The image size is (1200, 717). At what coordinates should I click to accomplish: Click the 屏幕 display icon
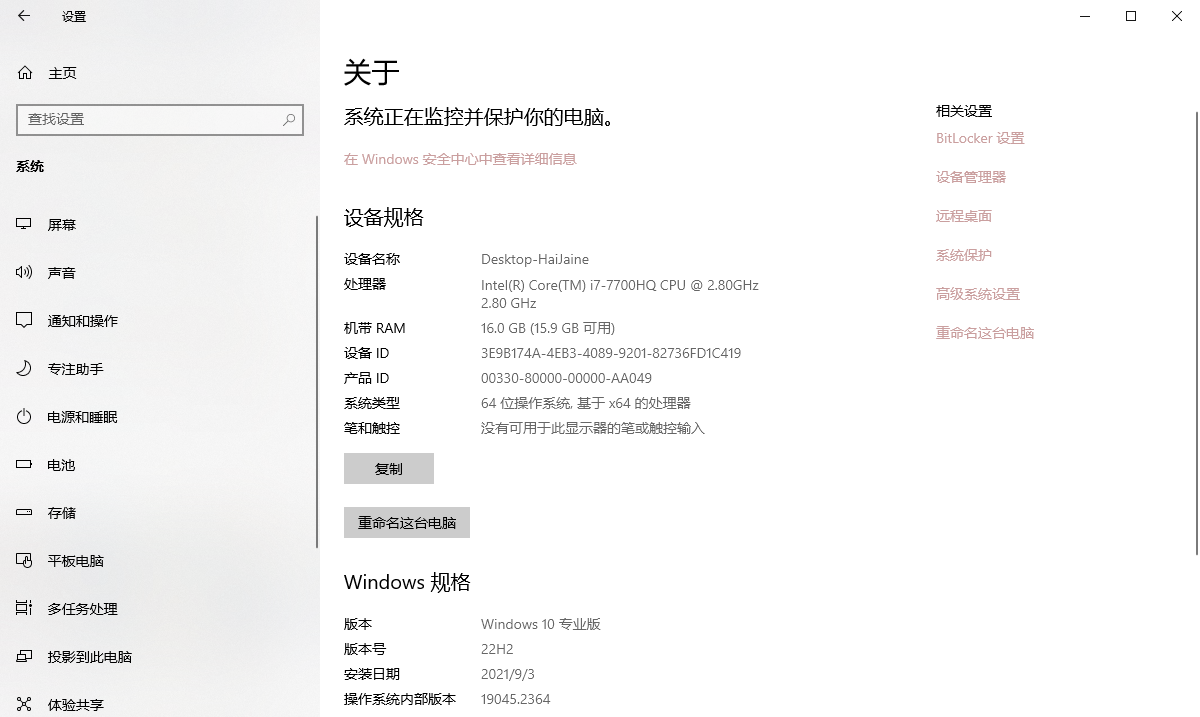(x=24, y=225)
